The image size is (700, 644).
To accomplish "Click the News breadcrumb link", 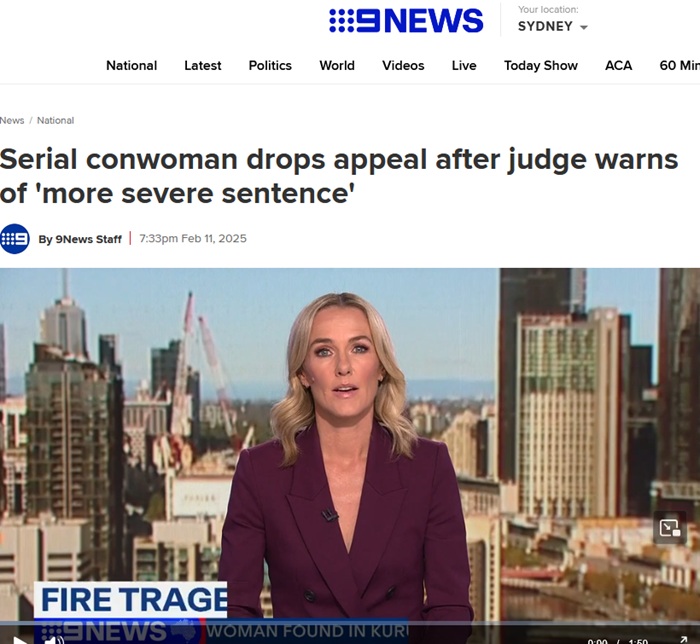I will pos(12,120).
